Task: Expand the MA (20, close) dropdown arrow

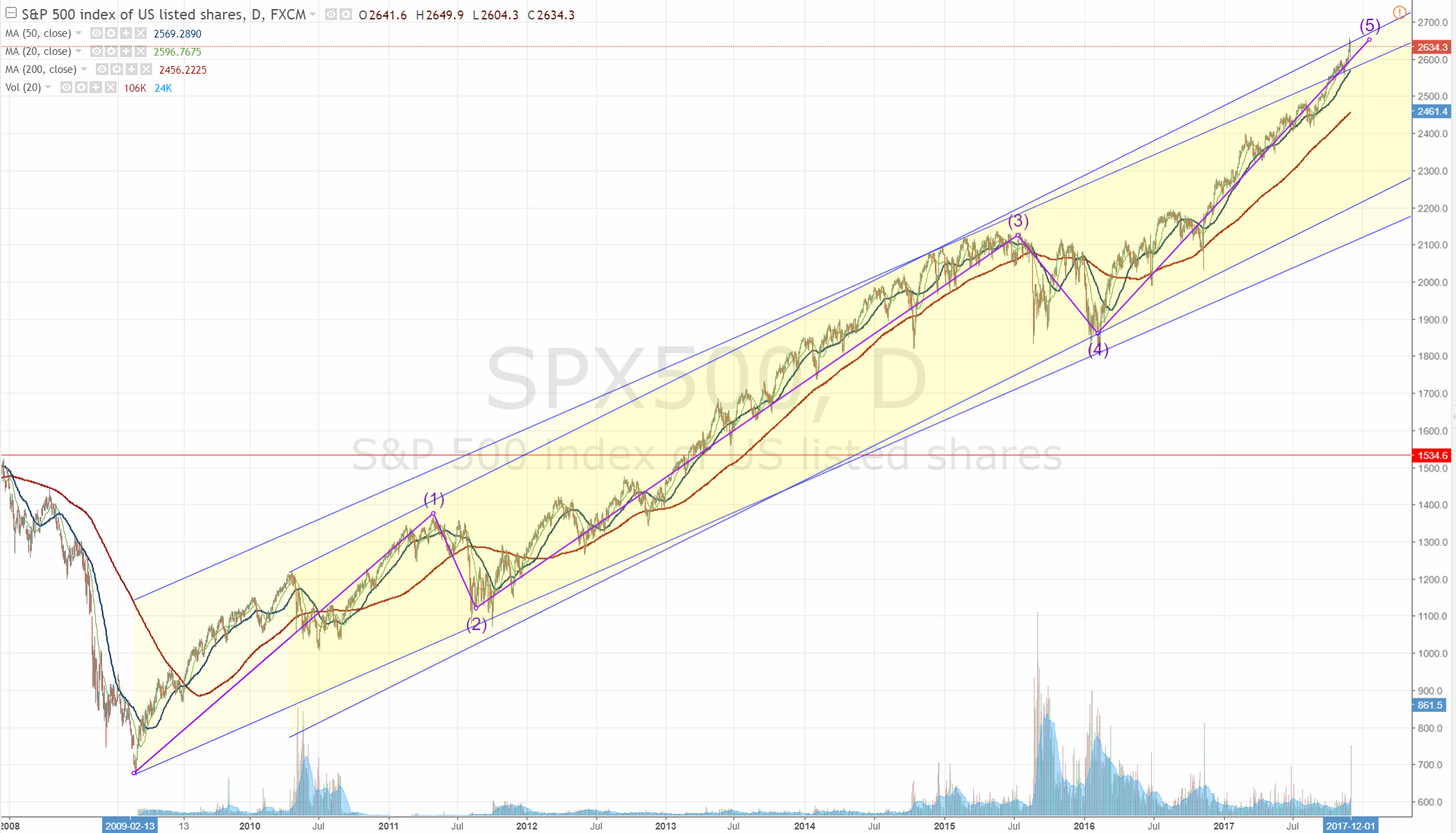Action: [78, 51]
